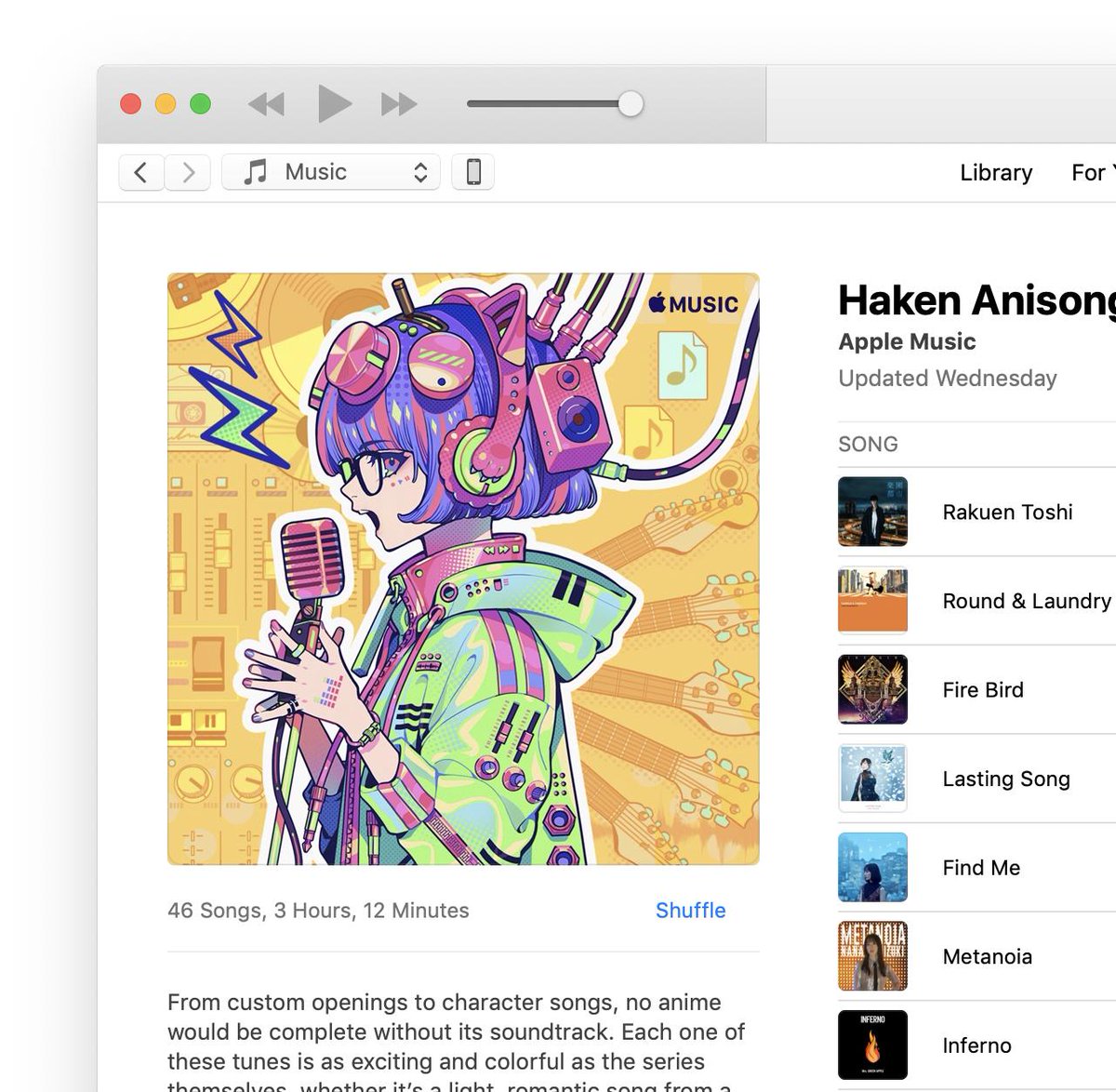Start playback with the Play button
Screen dimensions: 1116x1092
click(x=334, y=103)
